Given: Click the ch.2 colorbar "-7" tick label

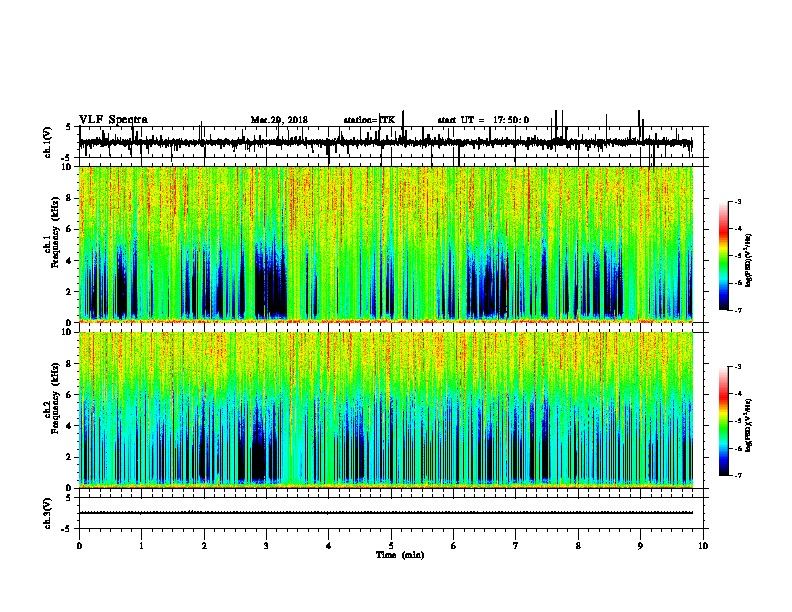Looking at the screenshot, I should click(x=737, y=476).
